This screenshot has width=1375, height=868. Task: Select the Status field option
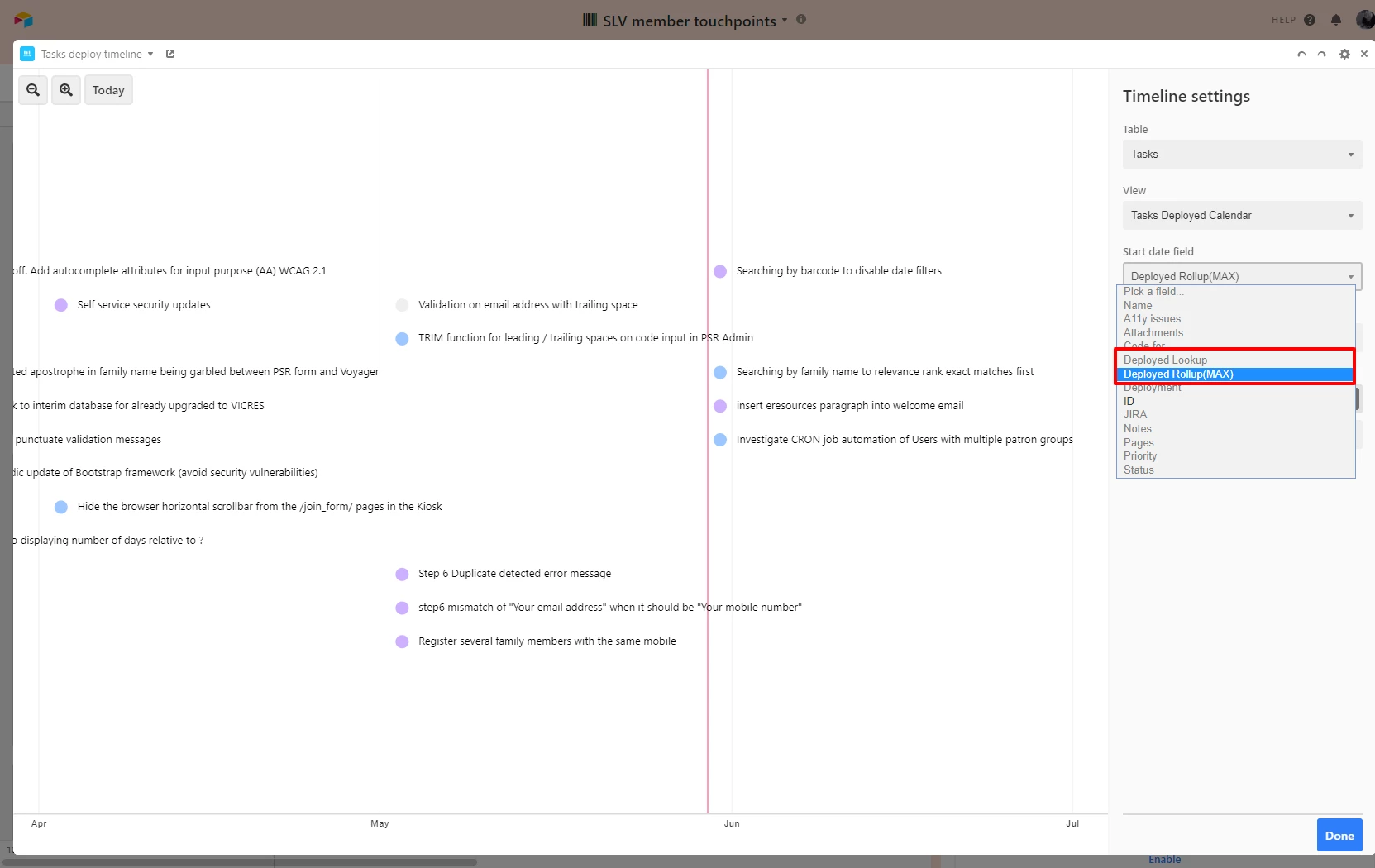[1235, 470]
